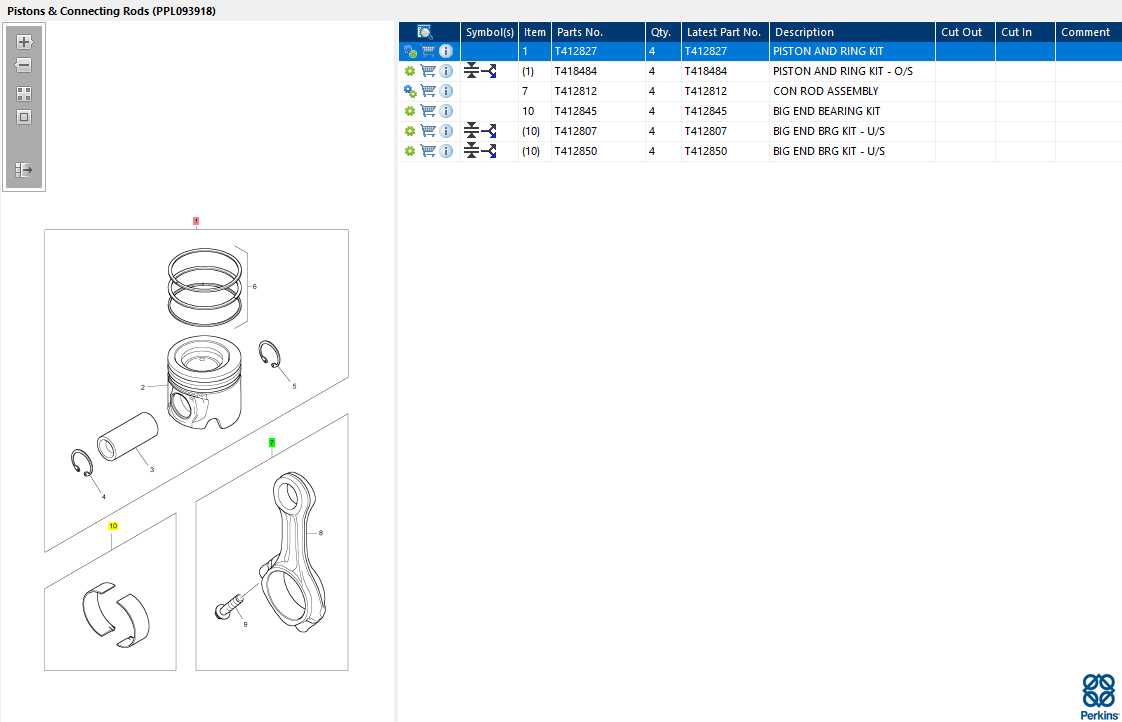The height and width of the screenshot is (722, 1122).
Task: Click the list export arrow icon
Action: [24, 170]
